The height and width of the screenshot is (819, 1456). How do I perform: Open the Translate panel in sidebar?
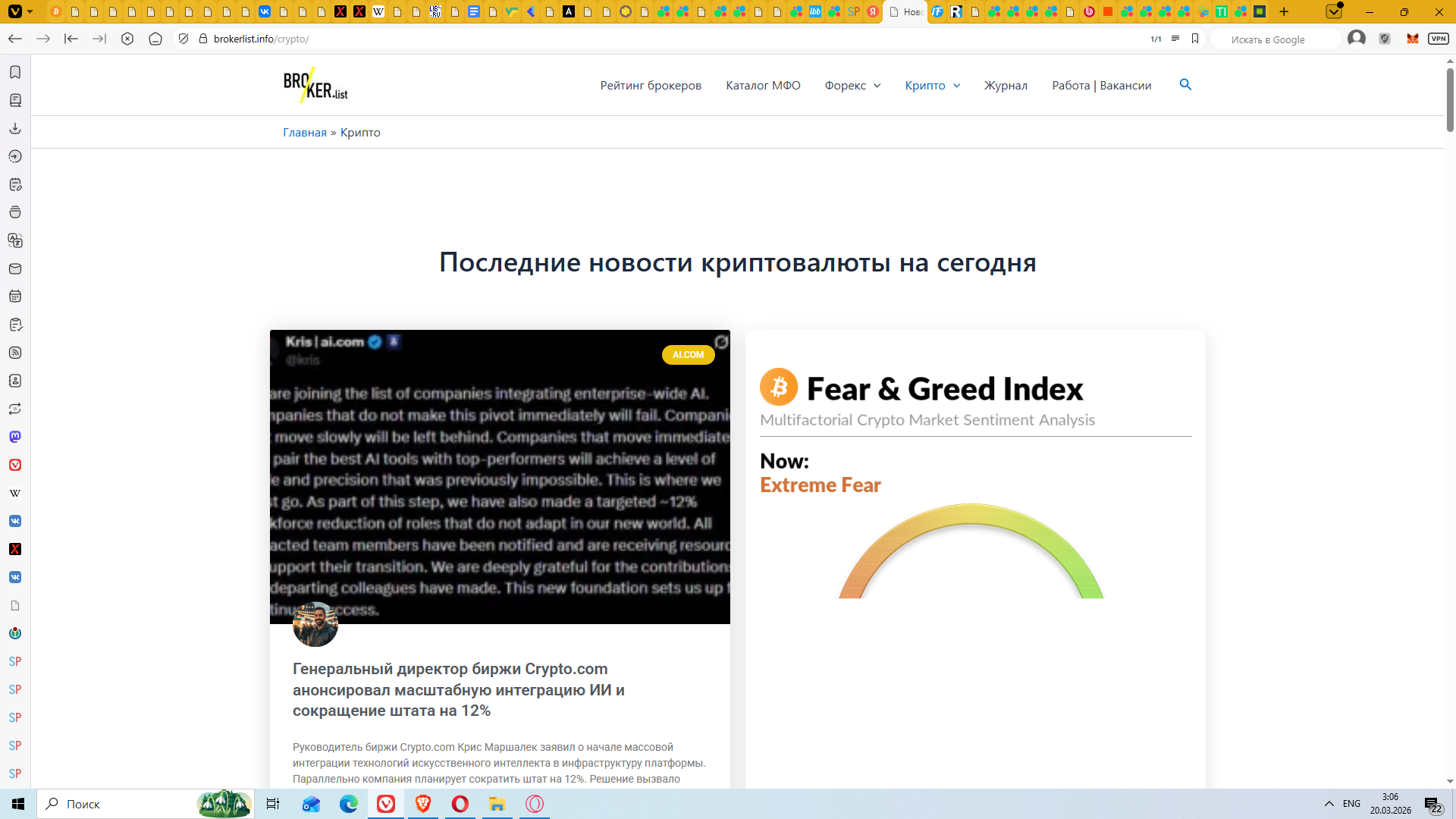click(15, 240)
